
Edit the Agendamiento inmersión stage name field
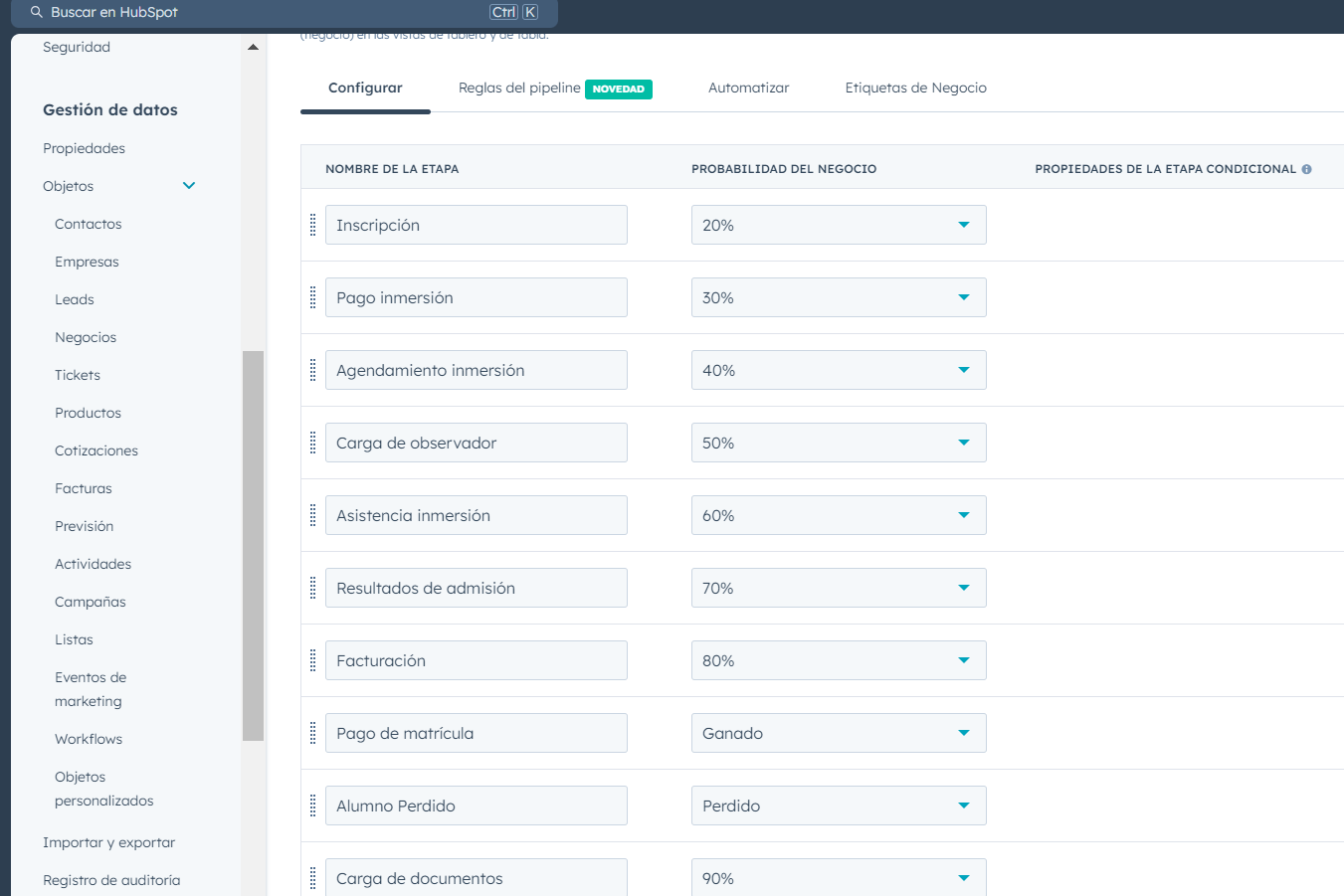point(477,370)
